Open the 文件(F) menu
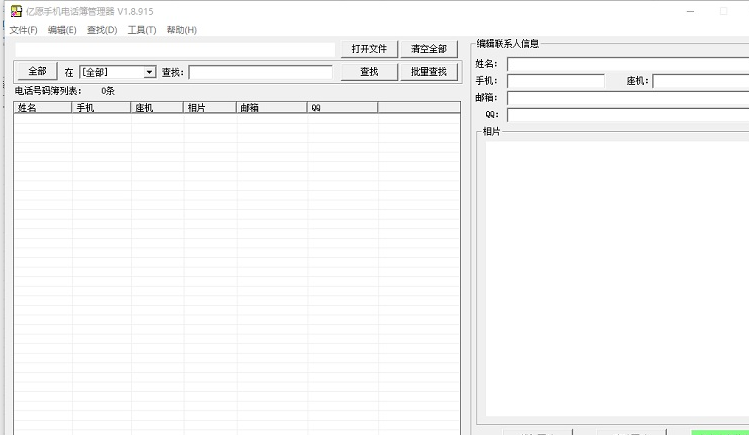The width and height of the screenshot is (749, 435). click(x=23, y=30)
